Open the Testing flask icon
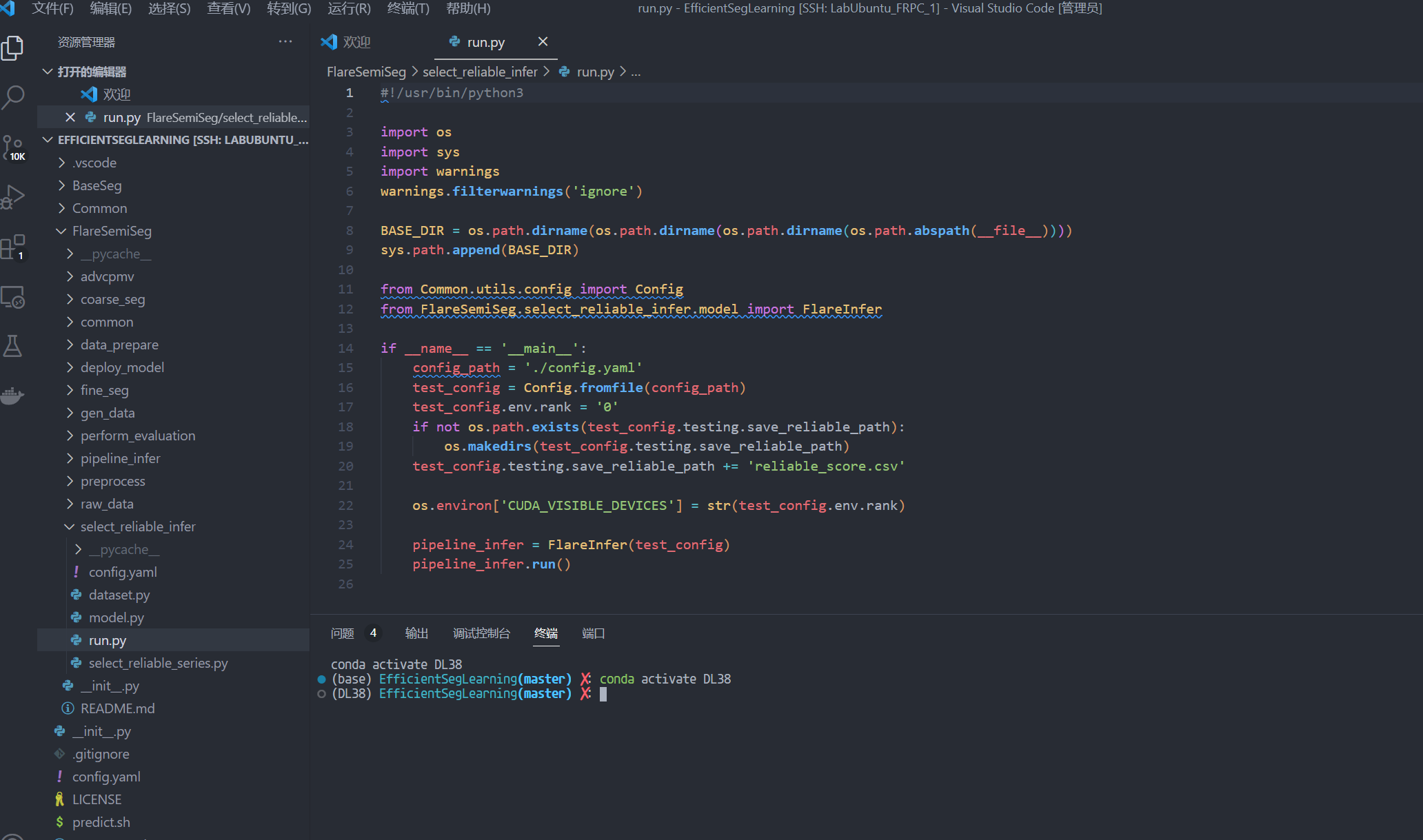Viewport: 1423px width, 840px height. [x=13, y=346]
